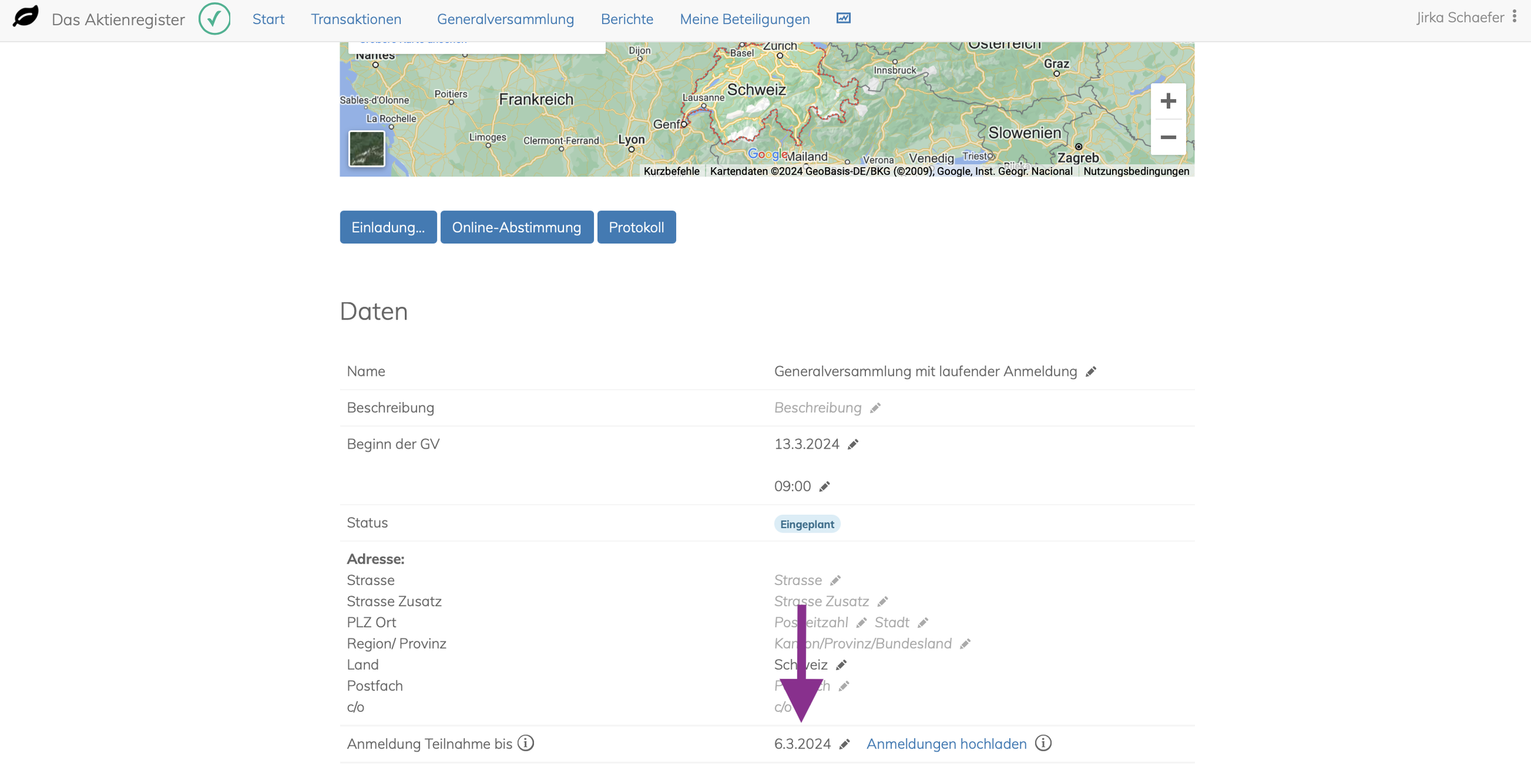This screenshot has height=784, width=1531.
Task: Edit the Land Schweiz pencil icon
Action: click(841, 665)
